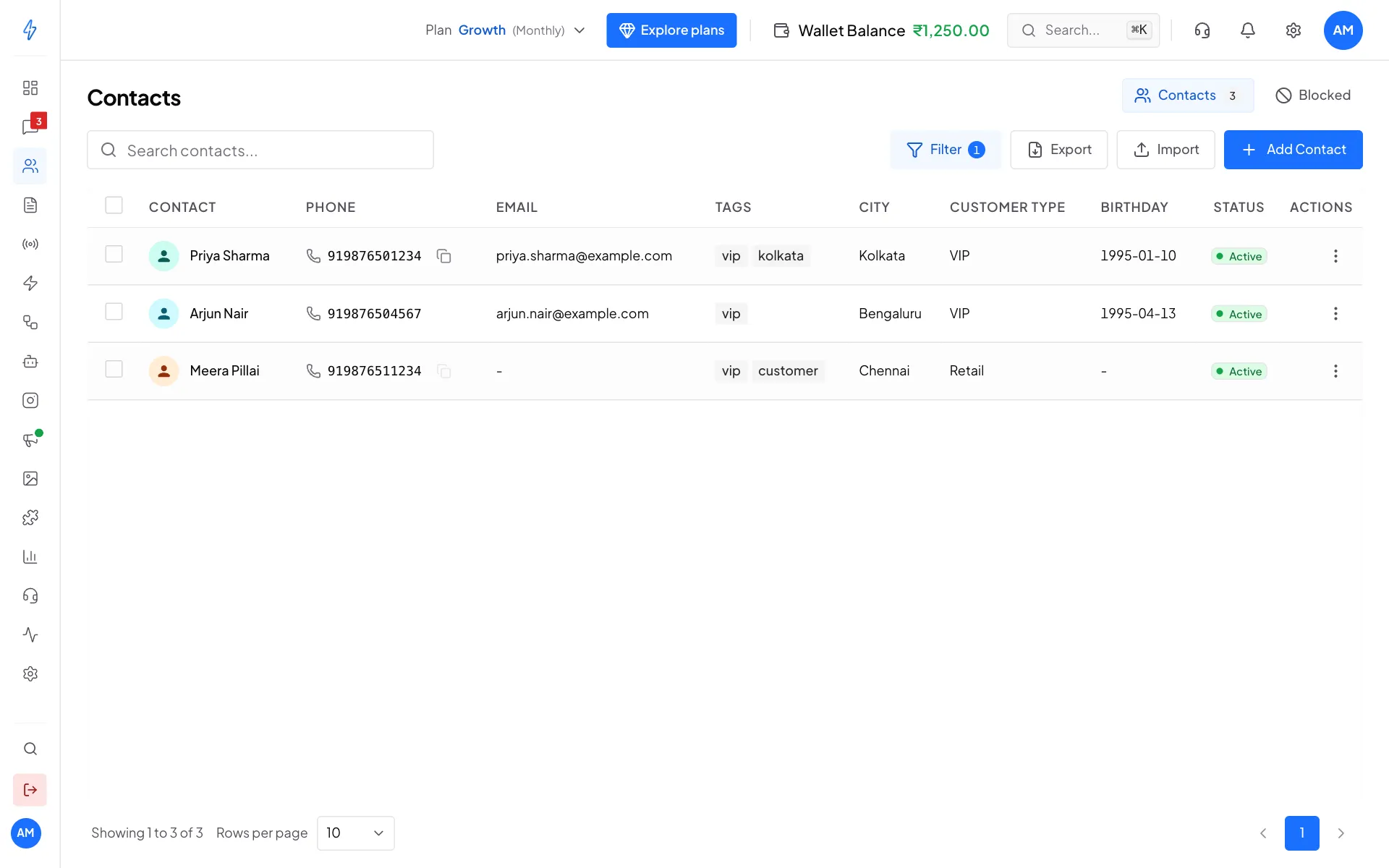Open the chat inbox with 3 badge
The image size is (1389, 868).
tap(30, 127)
